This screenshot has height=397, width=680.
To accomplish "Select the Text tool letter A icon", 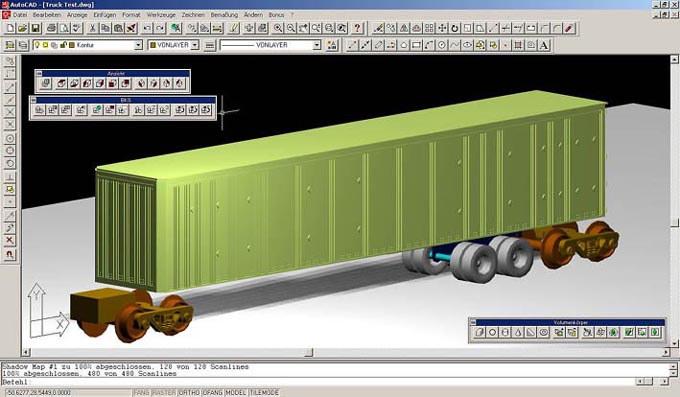I will point(544,45).
